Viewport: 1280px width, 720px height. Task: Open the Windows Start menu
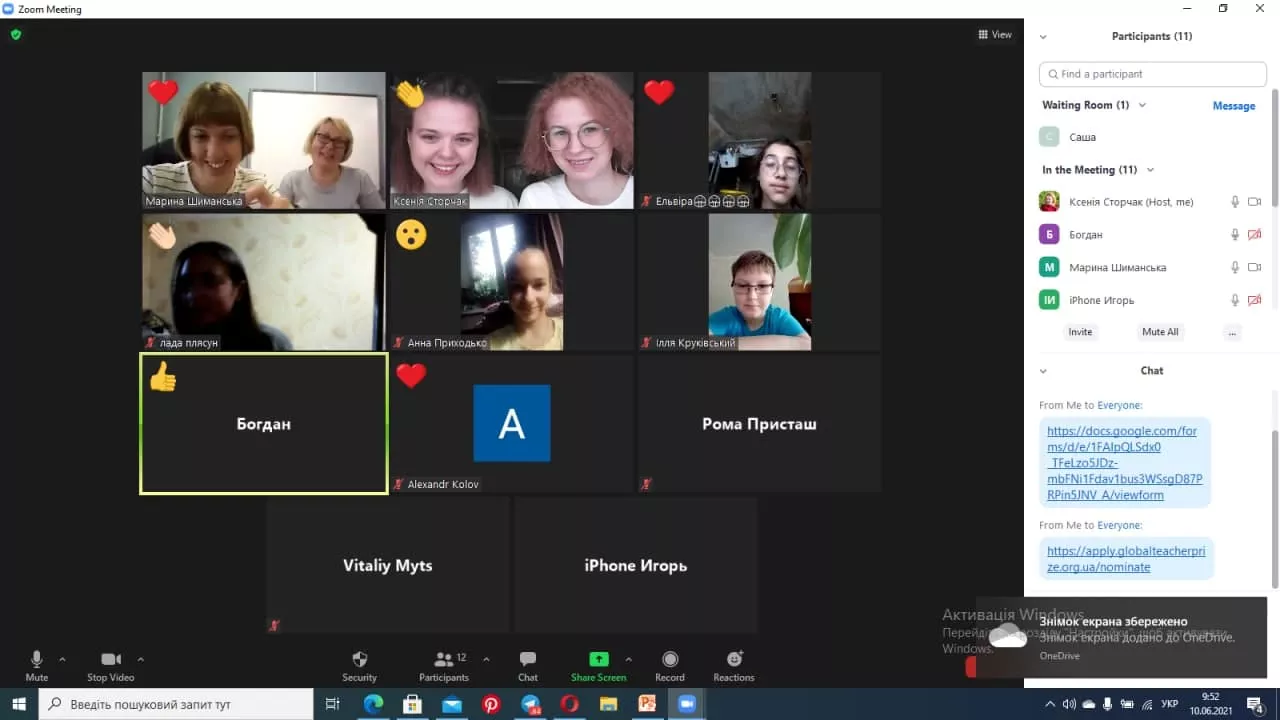[x=19, y=704]
